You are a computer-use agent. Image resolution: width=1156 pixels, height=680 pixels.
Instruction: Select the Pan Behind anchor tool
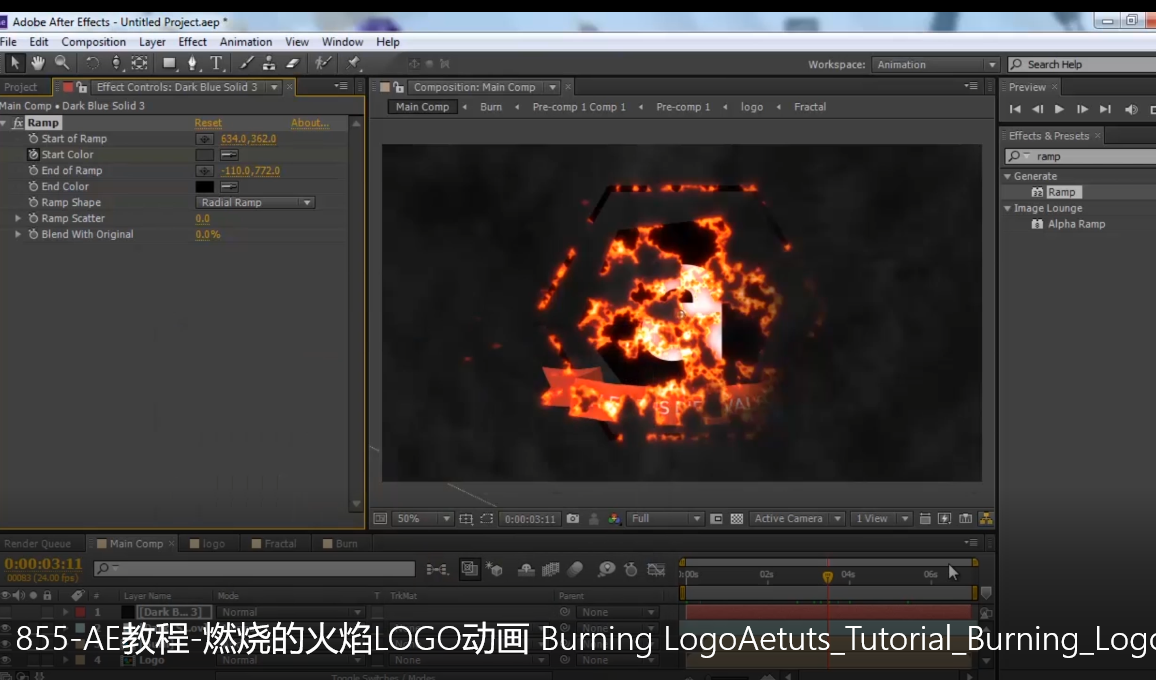(x=139, y=63)
